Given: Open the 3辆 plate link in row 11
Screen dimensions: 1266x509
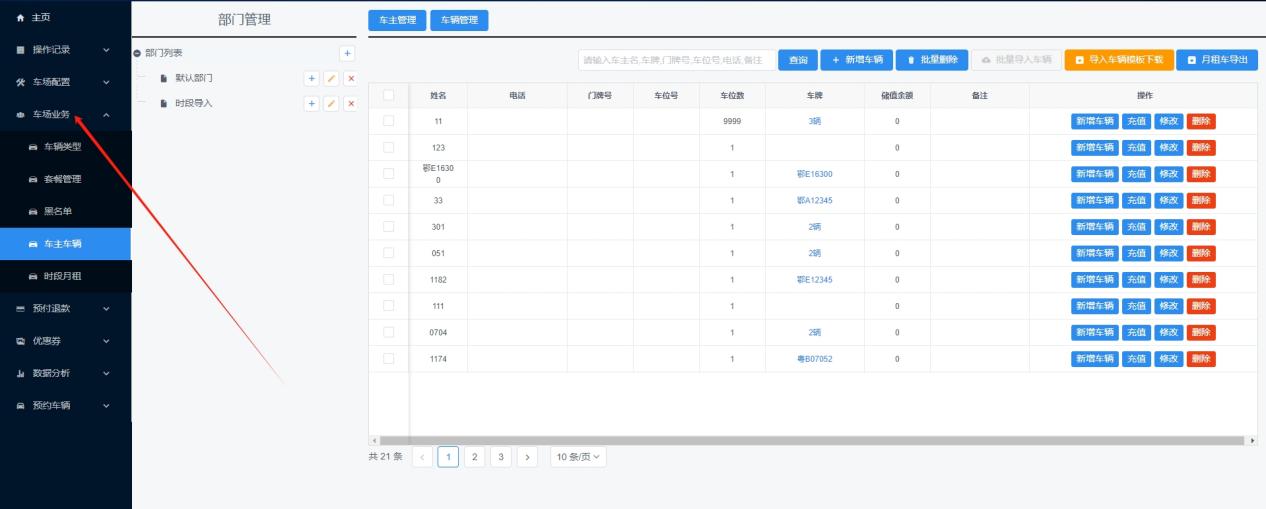Looking at the screenshot, I should tap(814, 121).
